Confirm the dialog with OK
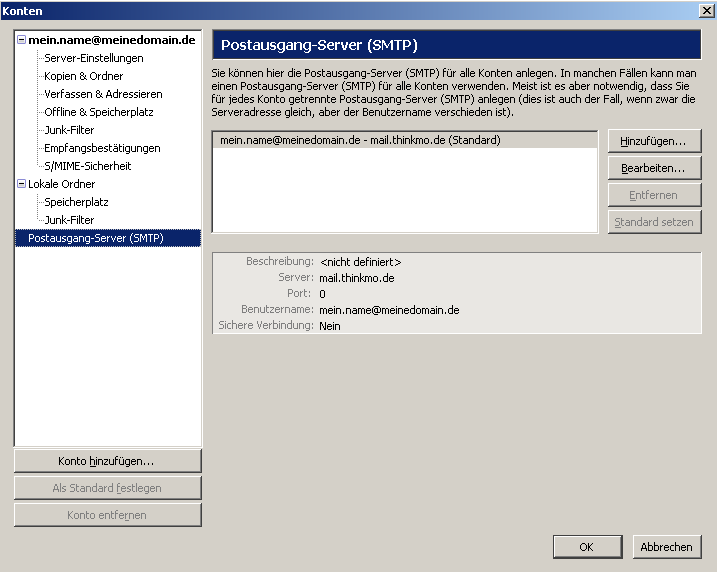 click(x=586, y=547)
